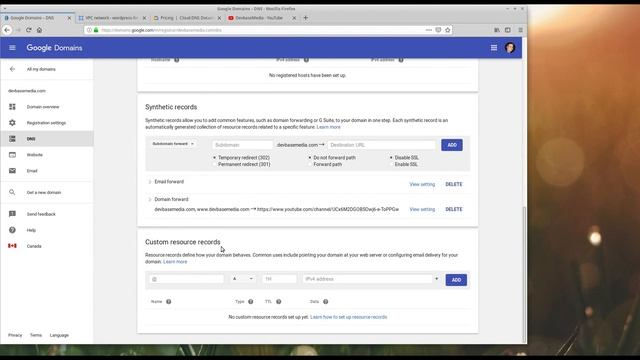Focus the Subdomain input field
The width and height of the screenshot is (640, 360).
click(242, 145)
